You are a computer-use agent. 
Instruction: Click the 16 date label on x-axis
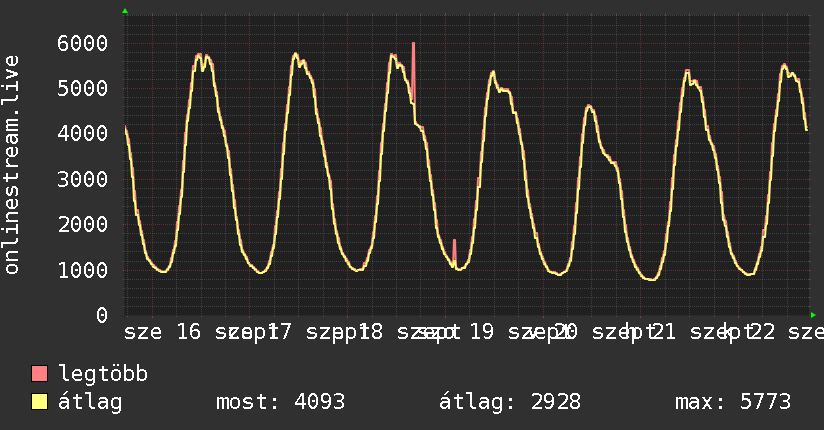[x=189, y=332]
